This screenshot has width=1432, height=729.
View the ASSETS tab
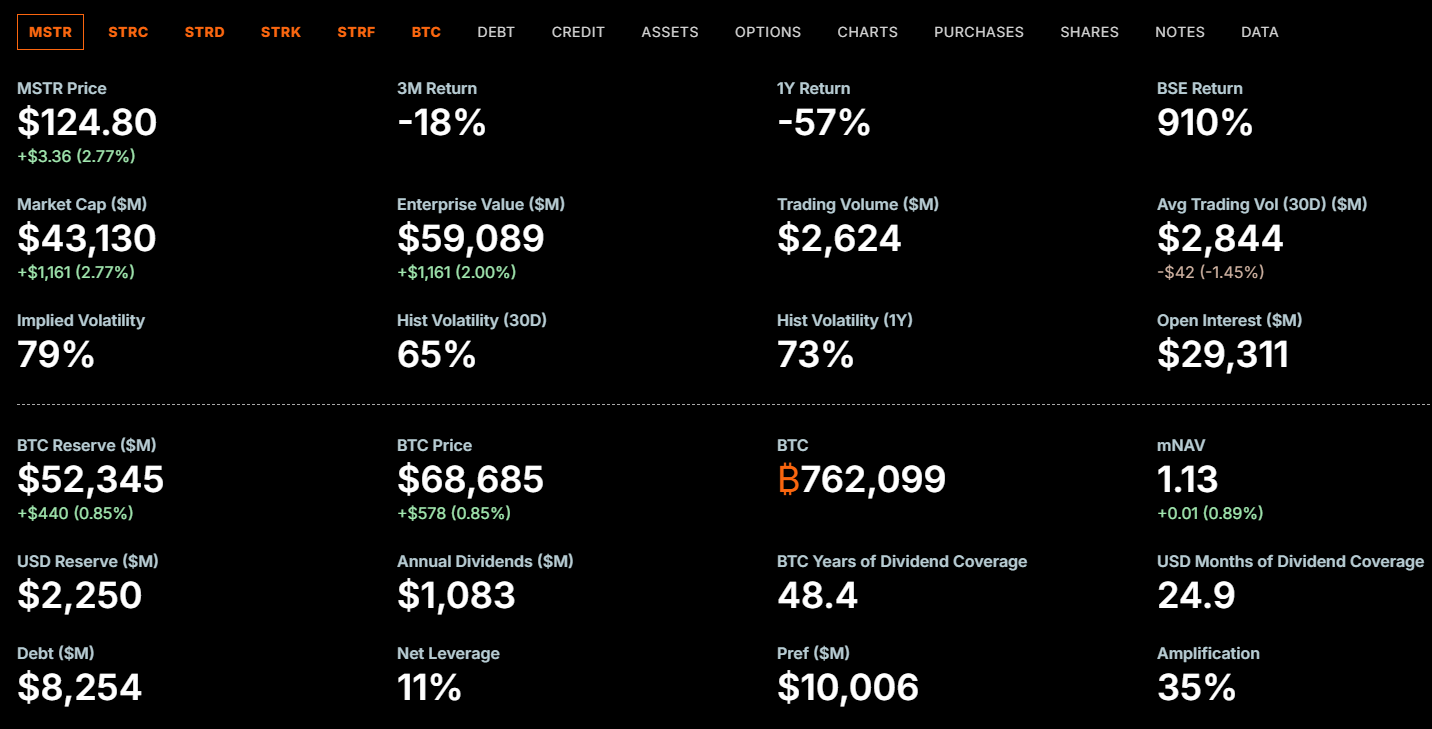pyautogui.click(x=670, y=32)
